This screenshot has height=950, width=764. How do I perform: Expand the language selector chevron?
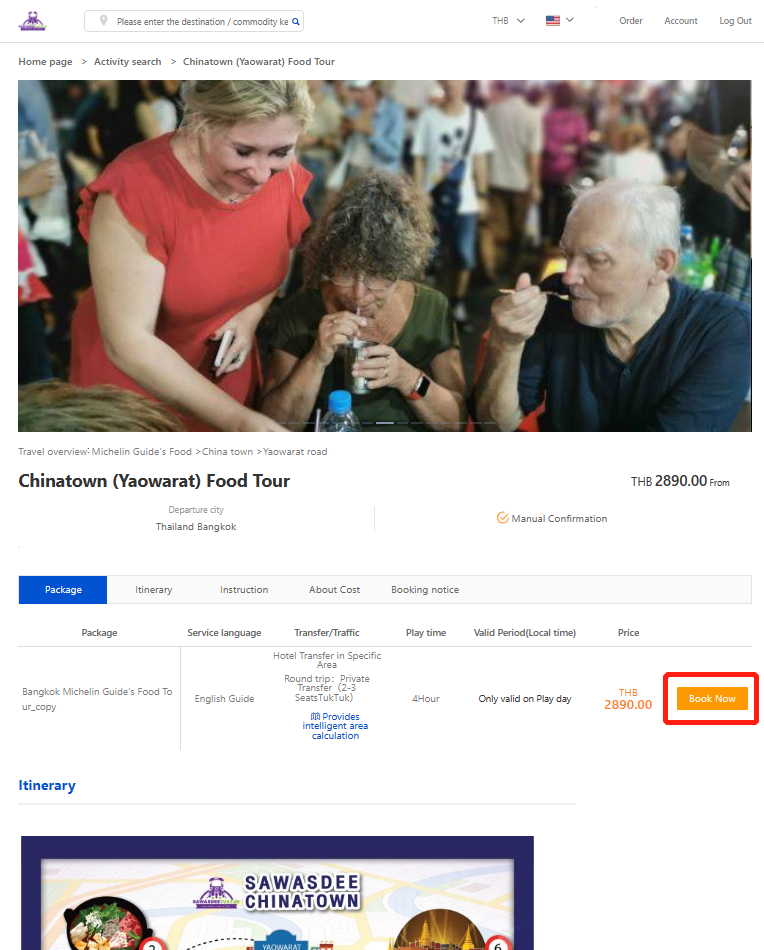[570, 20]
